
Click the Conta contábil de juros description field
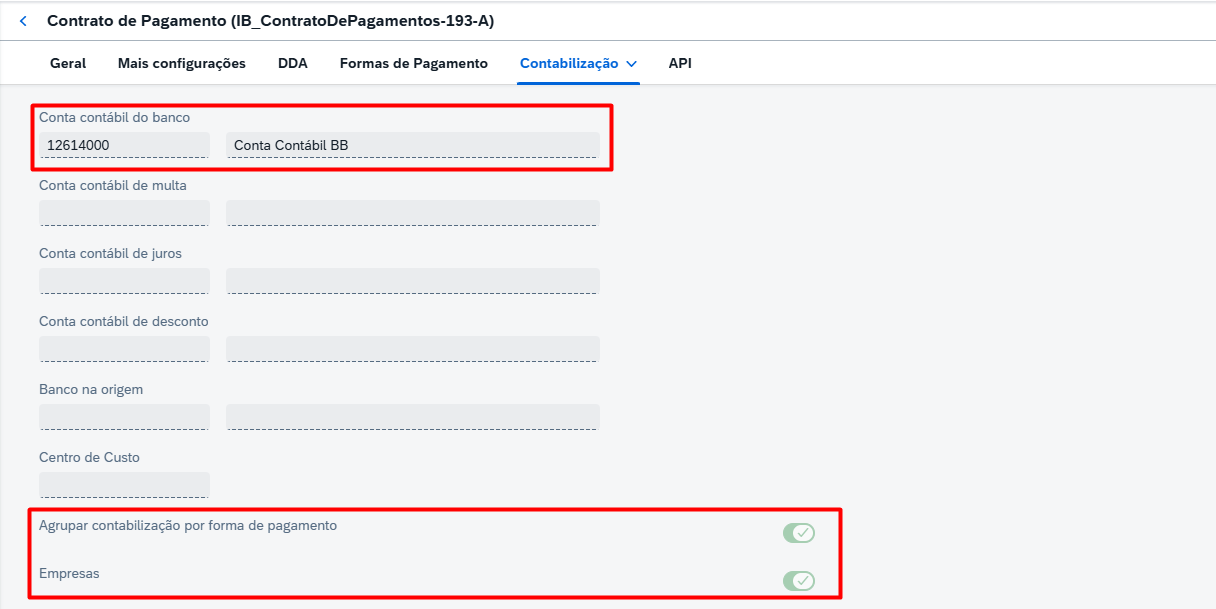click(x=413, y=281)
